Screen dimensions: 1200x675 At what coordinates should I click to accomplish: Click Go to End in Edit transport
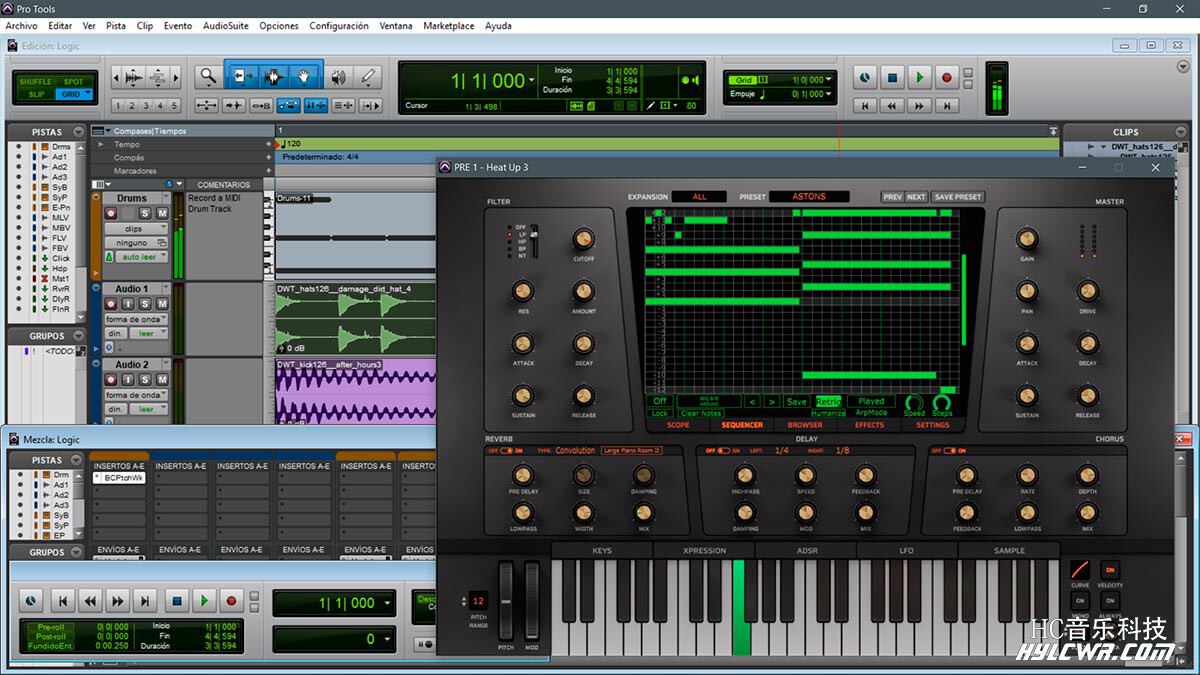(947, 105)
